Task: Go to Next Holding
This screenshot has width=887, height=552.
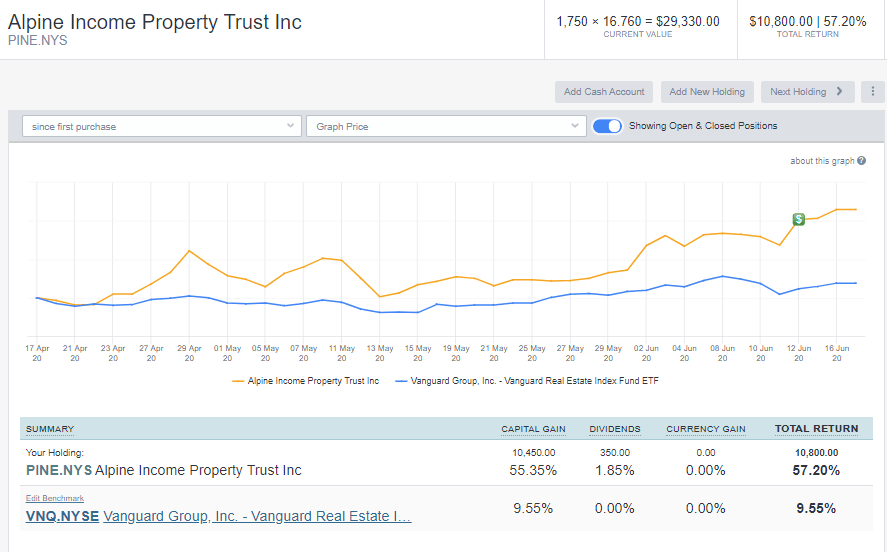Action: coord(807,92)
